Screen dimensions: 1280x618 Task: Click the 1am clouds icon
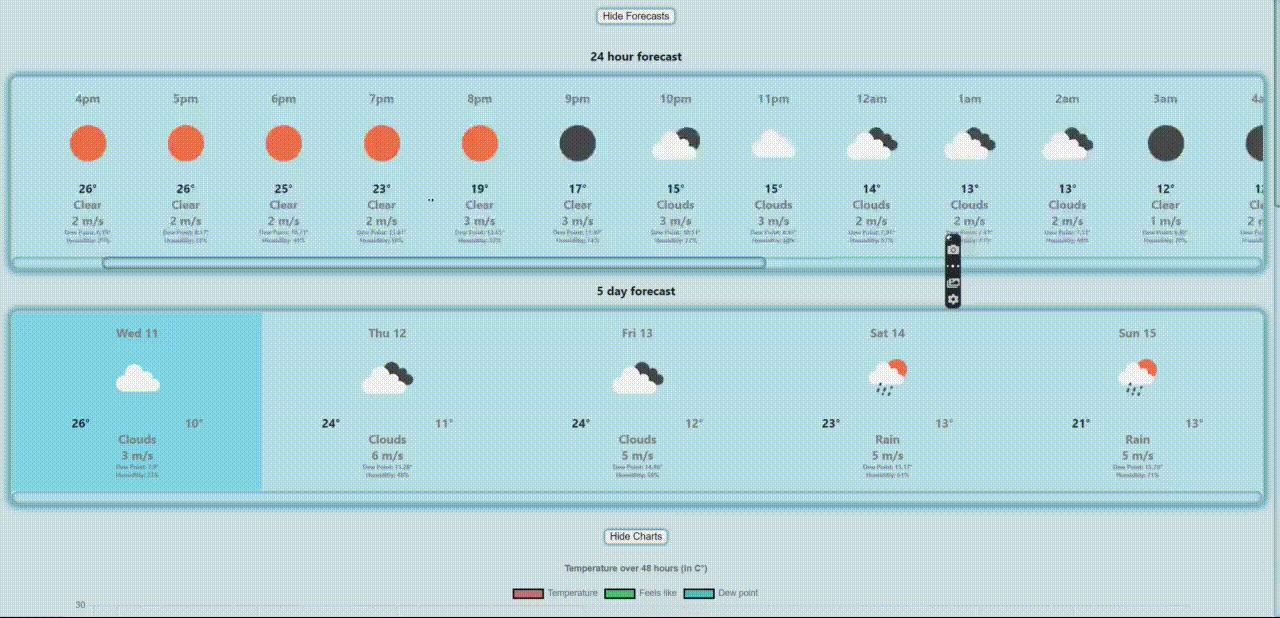pos(970,143)
